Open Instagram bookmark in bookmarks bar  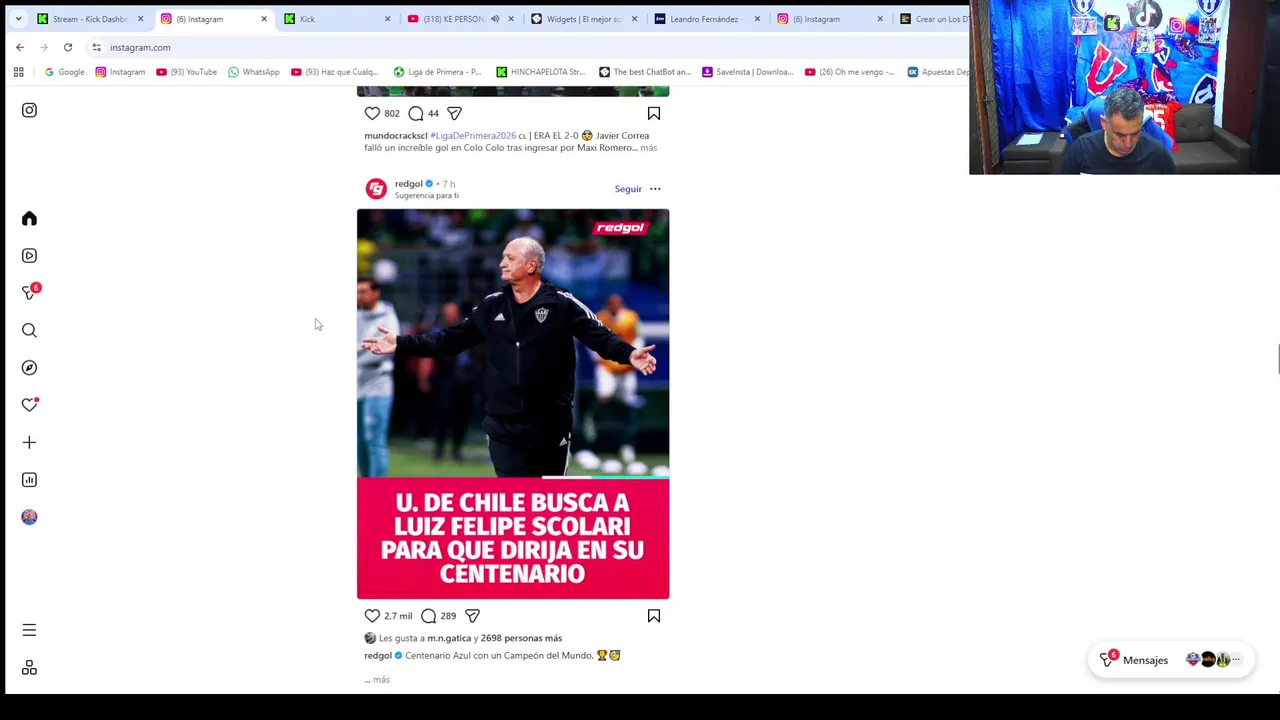[x=120, y=72]
